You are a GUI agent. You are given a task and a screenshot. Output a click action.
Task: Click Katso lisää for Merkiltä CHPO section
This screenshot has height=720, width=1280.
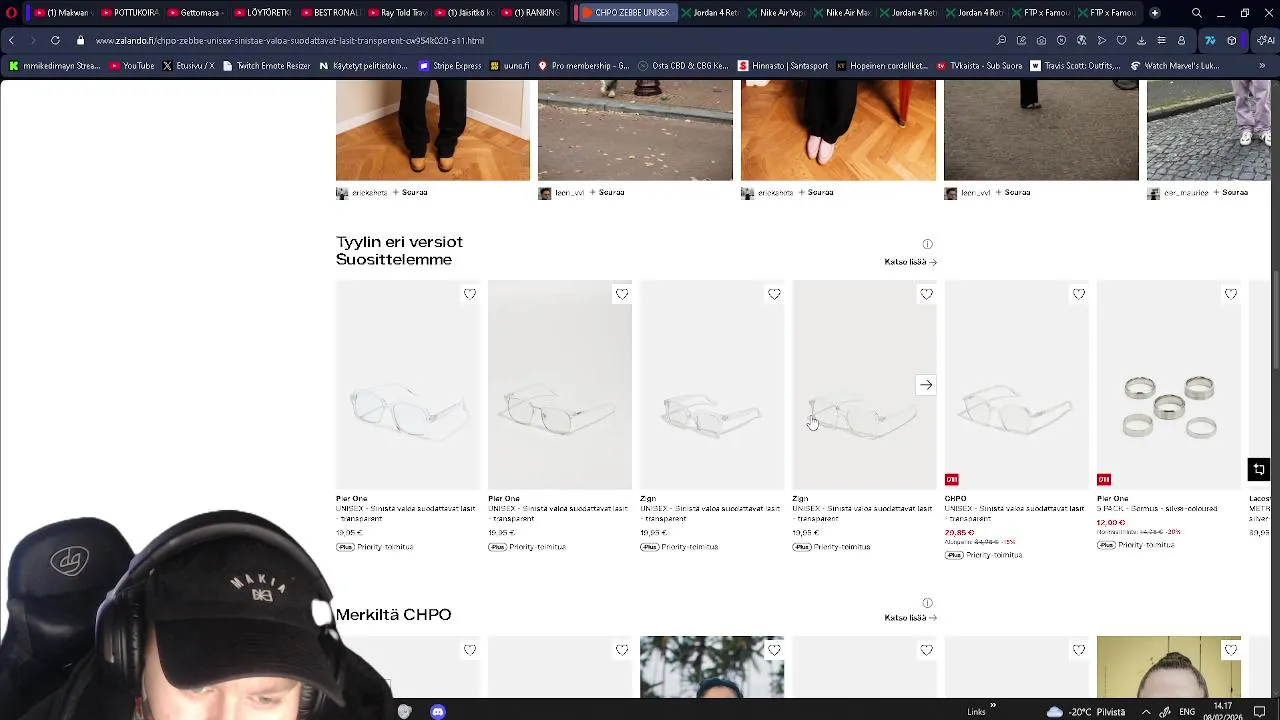click(x=910, y=618)
